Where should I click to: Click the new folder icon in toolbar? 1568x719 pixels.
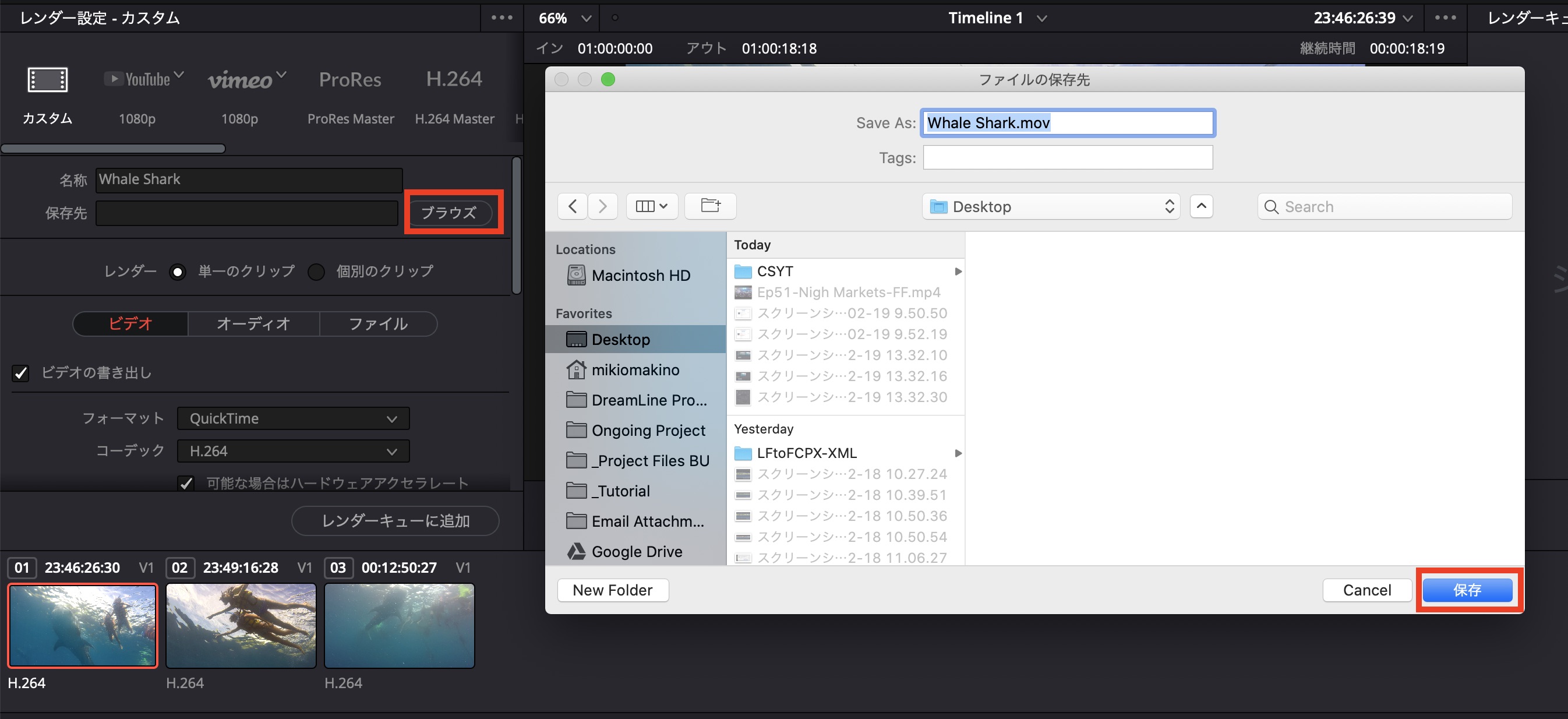[x=710, y=206]
